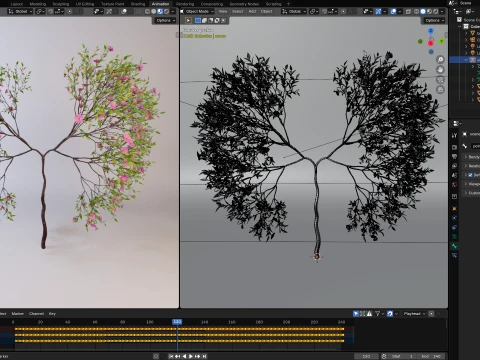
Task: Open the Add menu in the right viewport header
Action: [x=252, y=11]
